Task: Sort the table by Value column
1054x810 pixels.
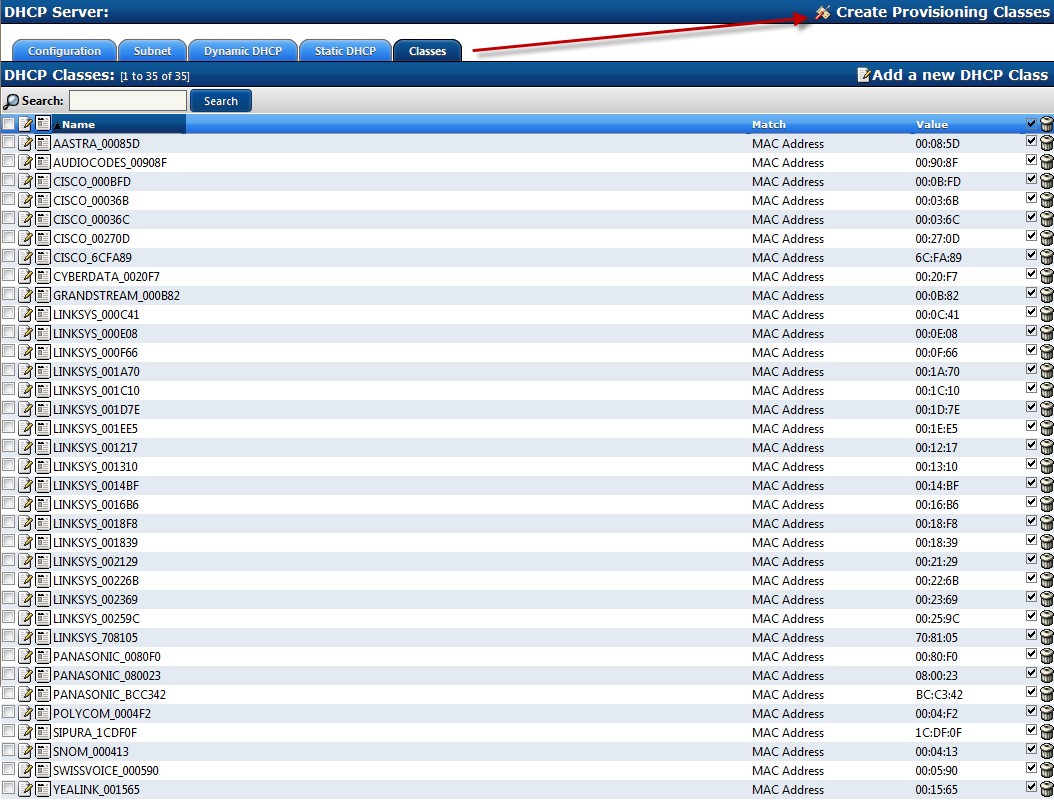Action: pyautogui.click(x=932, y=124)
